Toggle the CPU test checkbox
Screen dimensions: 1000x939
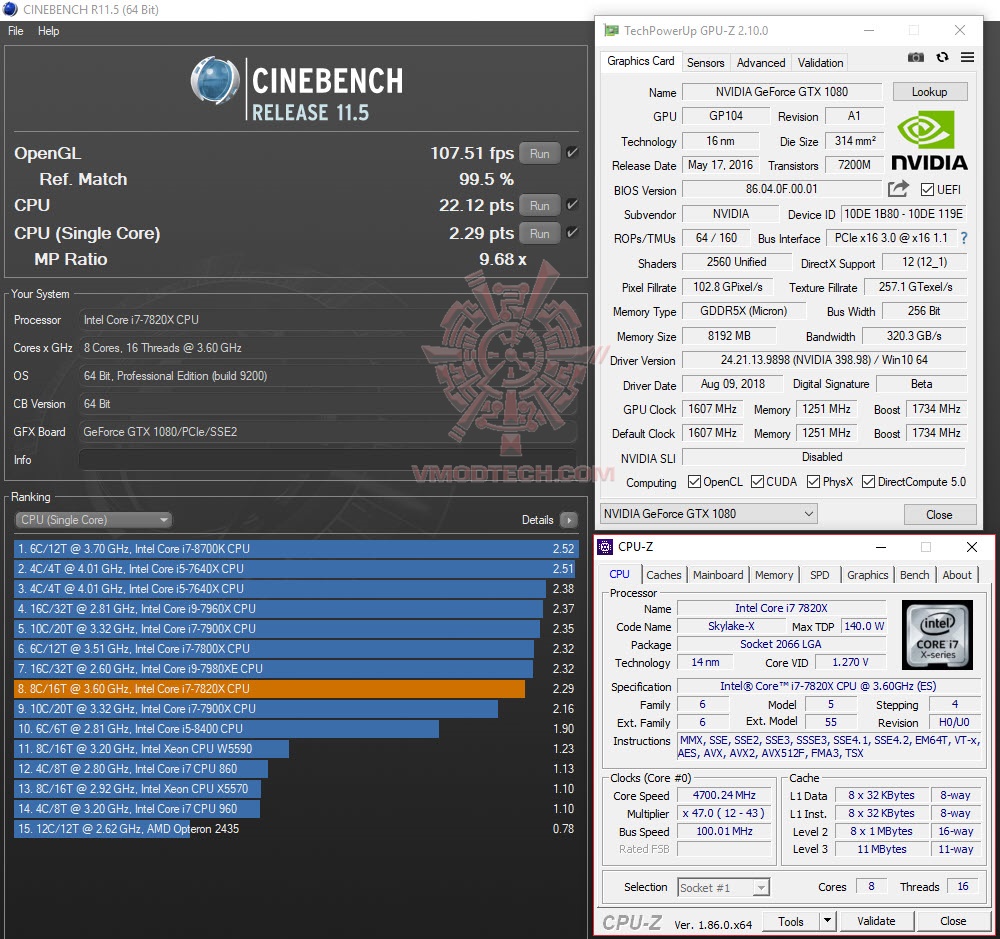(x=572, y=204)
